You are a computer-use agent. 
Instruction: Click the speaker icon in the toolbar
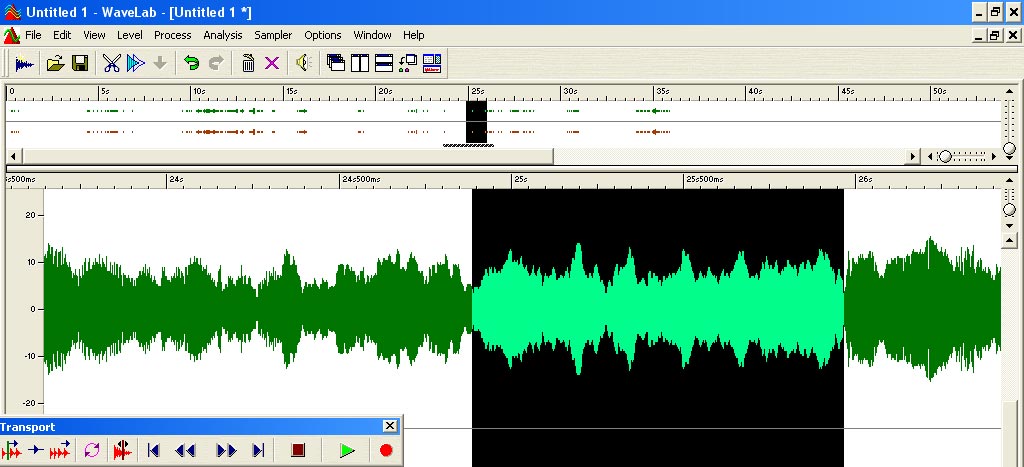click(303, 64)
